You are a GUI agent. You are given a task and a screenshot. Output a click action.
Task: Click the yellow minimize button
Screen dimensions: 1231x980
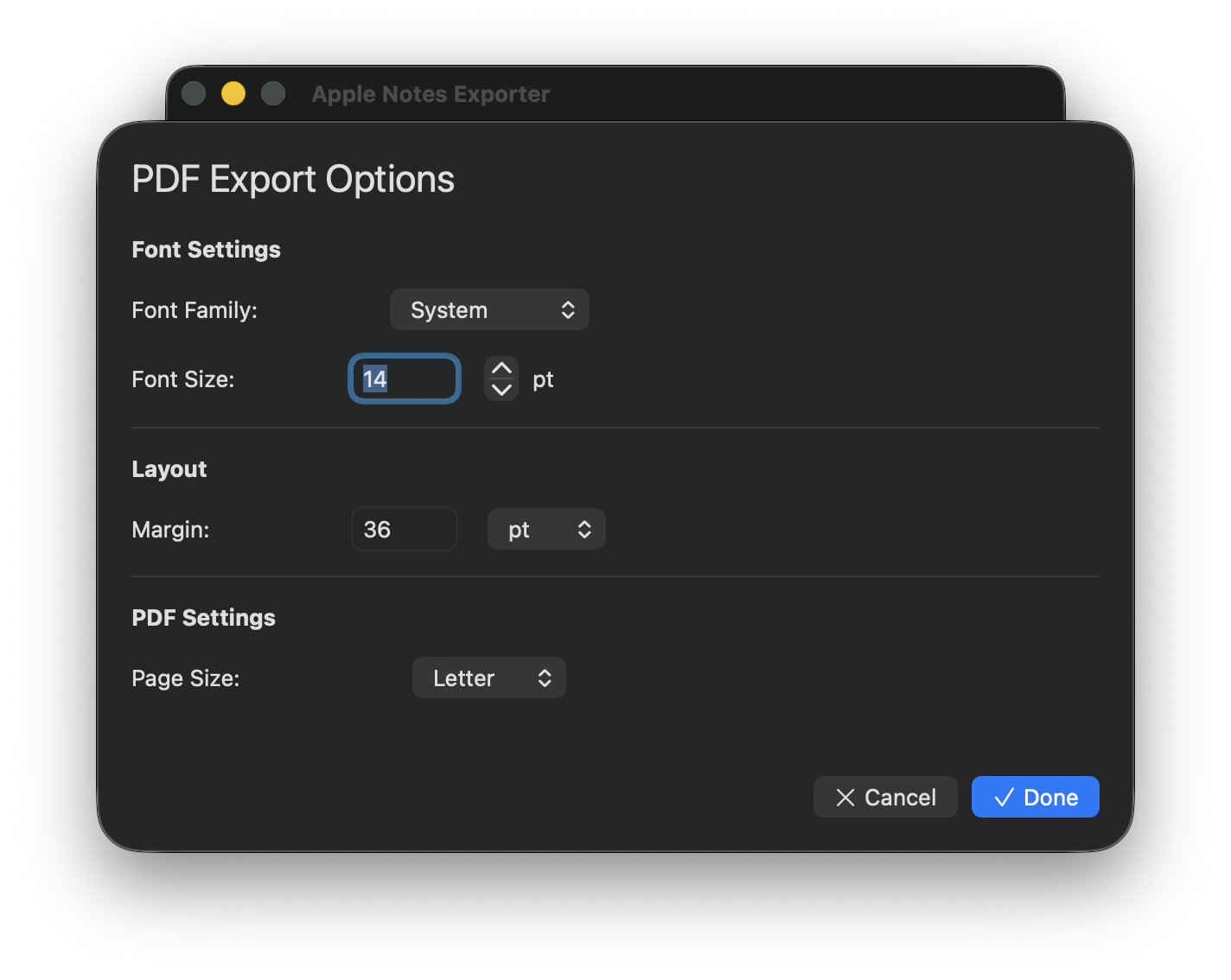tap(233, 93)
